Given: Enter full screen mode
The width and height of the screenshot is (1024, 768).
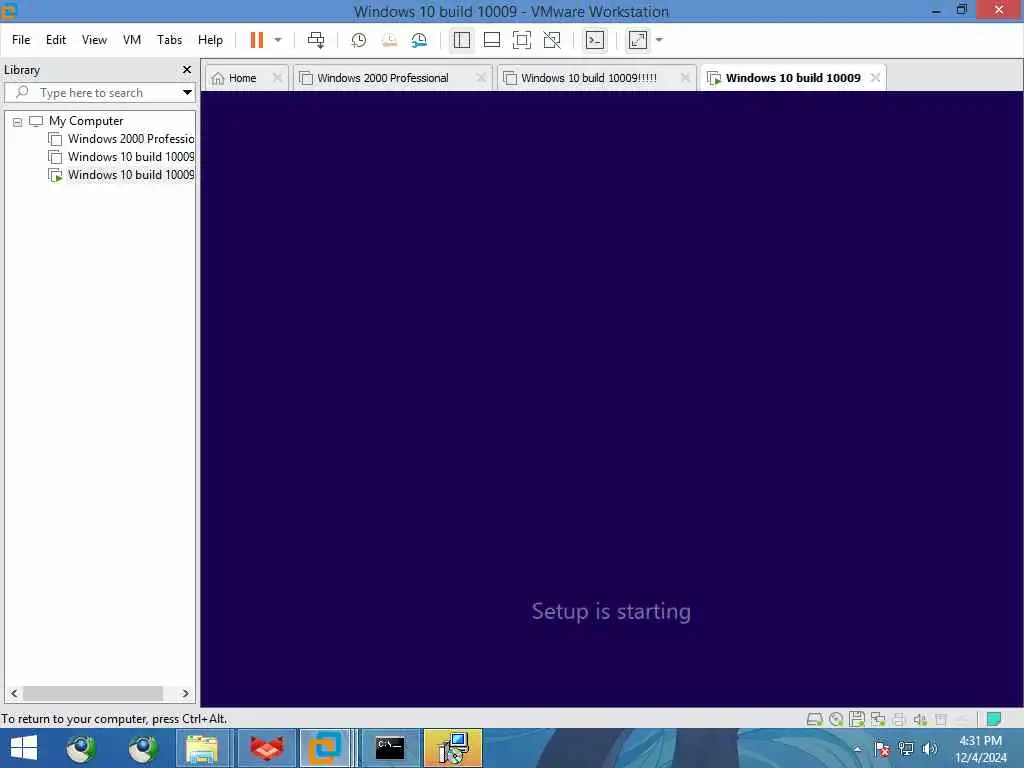Looking at the screenshot, I should [x=522, y=40].
